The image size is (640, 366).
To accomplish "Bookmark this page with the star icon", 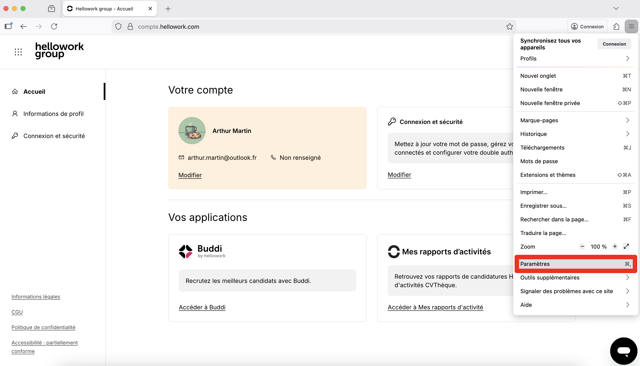I will point(509,27).
